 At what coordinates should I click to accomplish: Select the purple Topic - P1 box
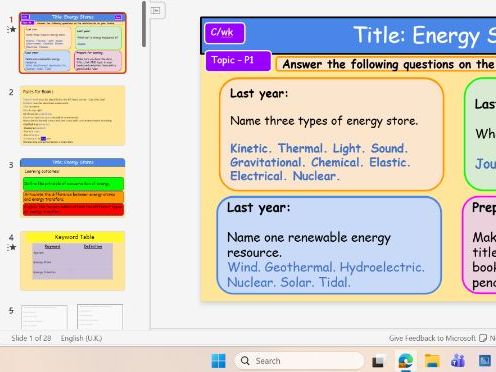[238, 60]
